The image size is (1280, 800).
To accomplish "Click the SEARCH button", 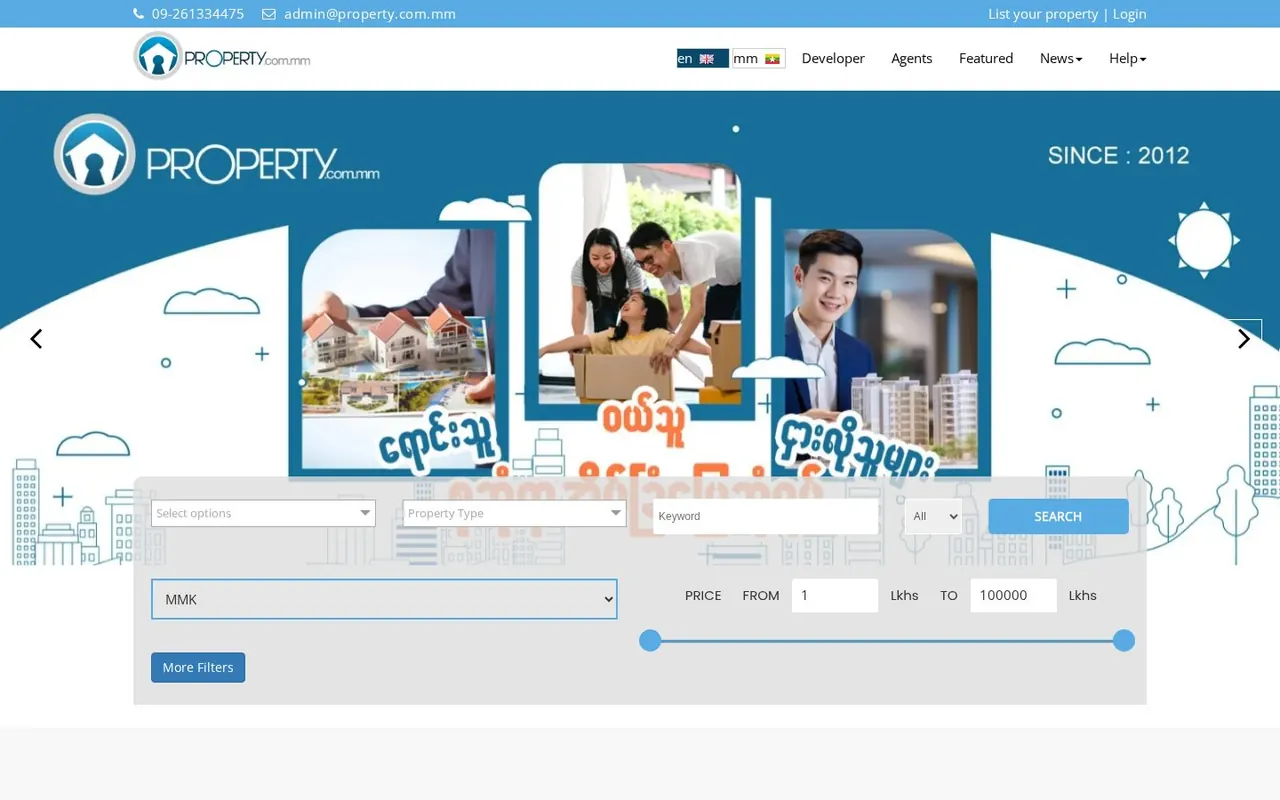I will [x=1058, y=516].
